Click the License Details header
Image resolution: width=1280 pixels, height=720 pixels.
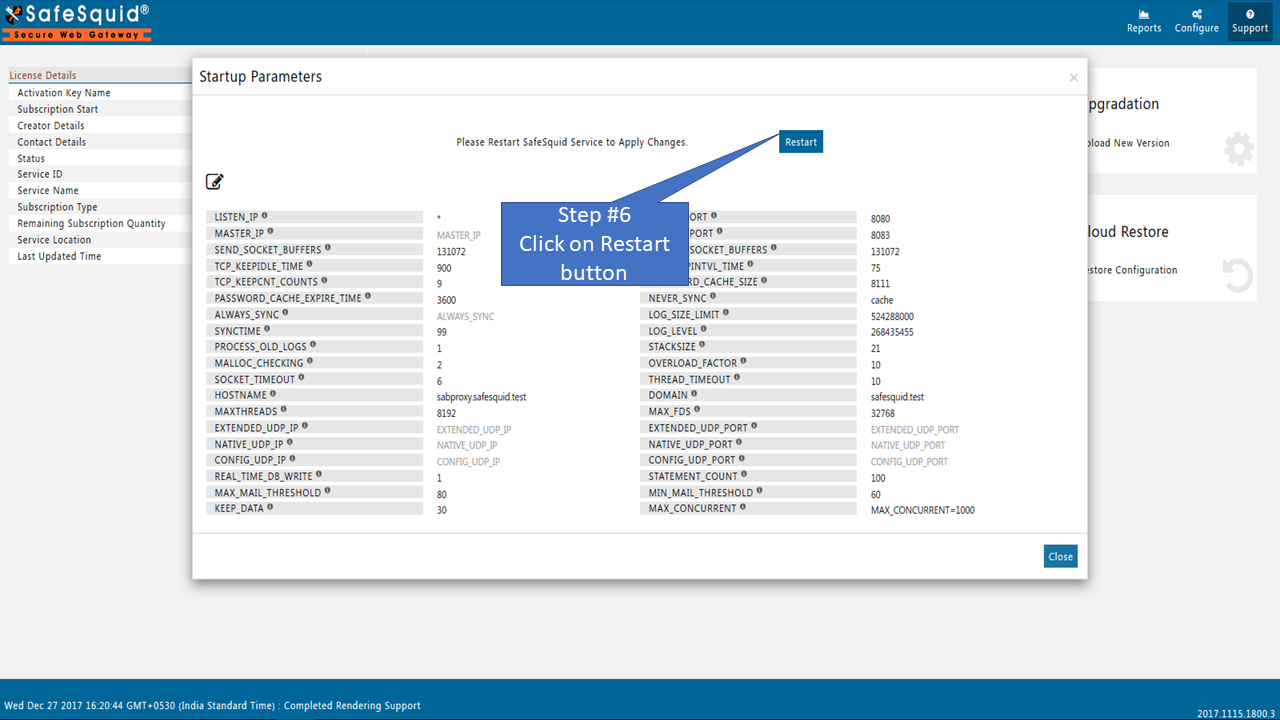tap(43, 75)
